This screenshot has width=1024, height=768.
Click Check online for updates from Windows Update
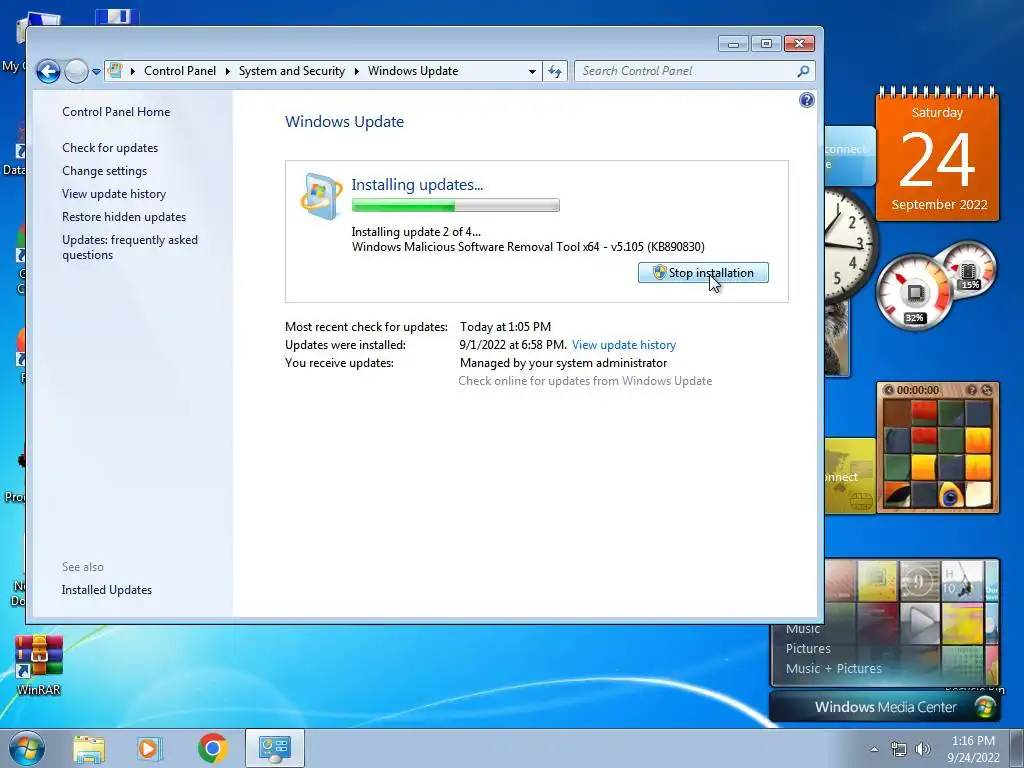click(585, 381)
